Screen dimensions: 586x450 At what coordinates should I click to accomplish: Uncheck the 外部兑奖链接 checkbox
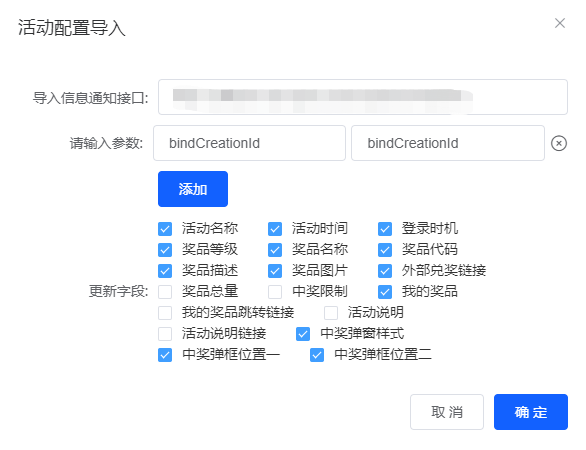[385, 271]
